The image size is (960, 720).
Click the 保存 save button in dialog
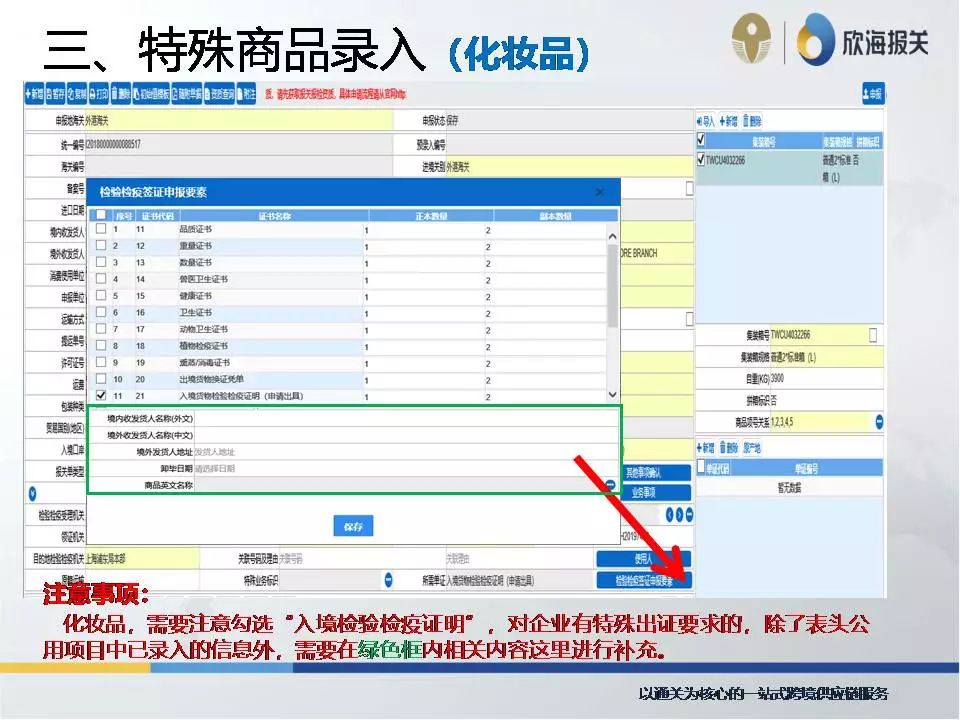(x=354, y=523)
